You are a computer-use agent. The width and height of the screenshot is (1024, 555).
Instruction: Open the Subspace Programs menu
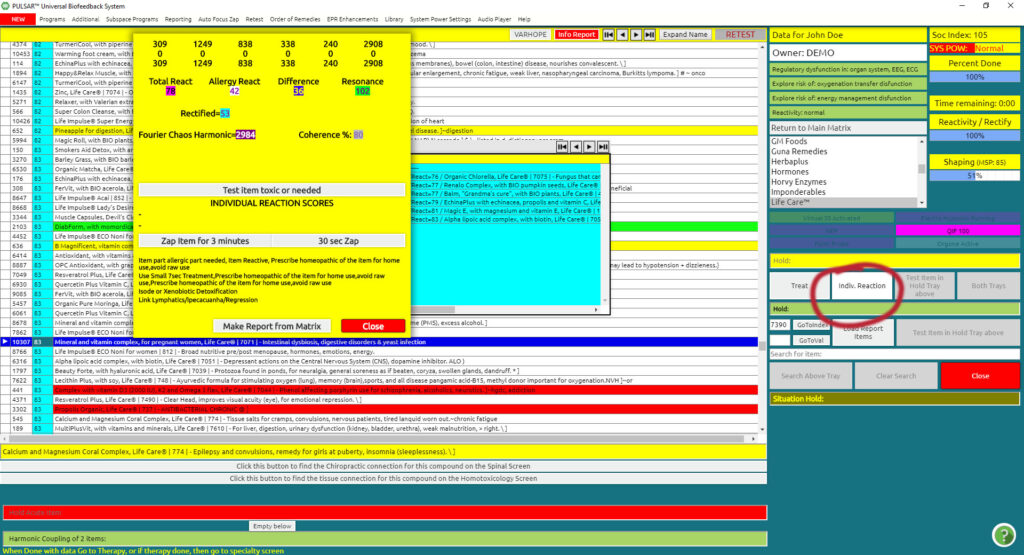(x=132, y=19)
